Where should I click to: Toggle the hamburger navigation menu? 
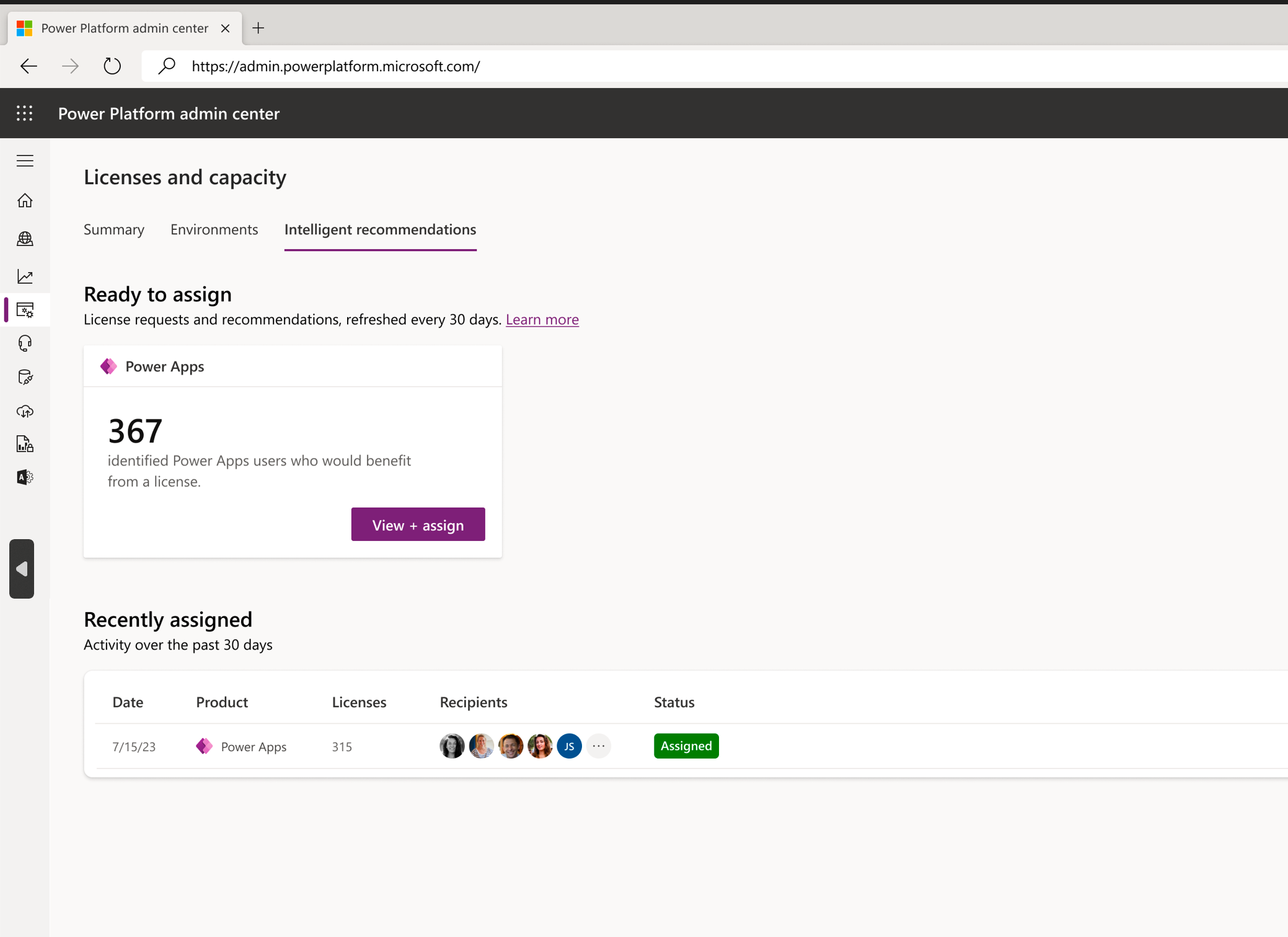[x=25, y=161]
